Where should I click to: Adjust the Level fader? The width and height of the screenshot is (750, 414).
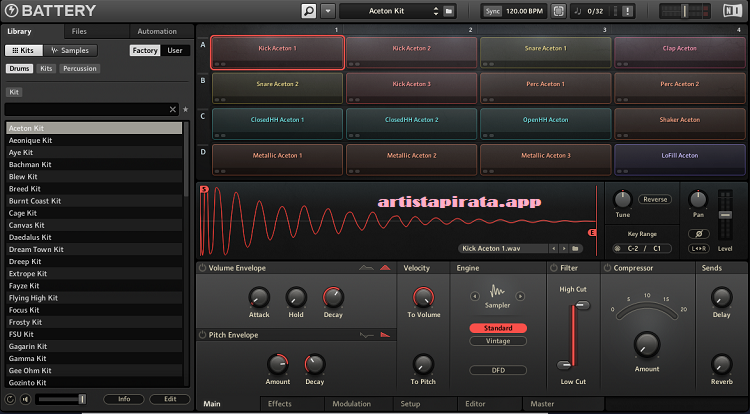tap(725, 215)
